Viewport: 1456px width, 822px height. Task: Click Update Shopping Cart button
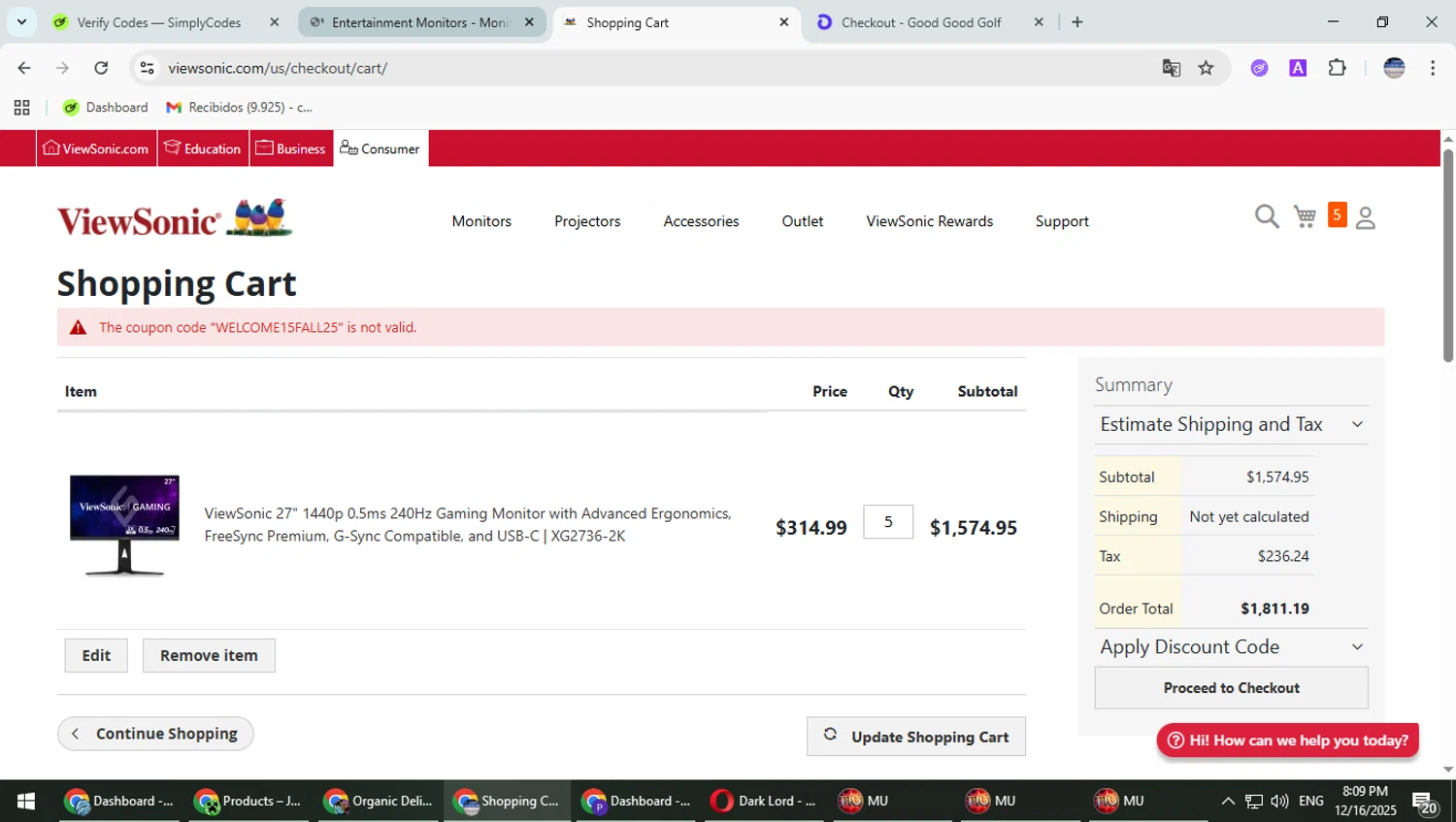[915, 737]
